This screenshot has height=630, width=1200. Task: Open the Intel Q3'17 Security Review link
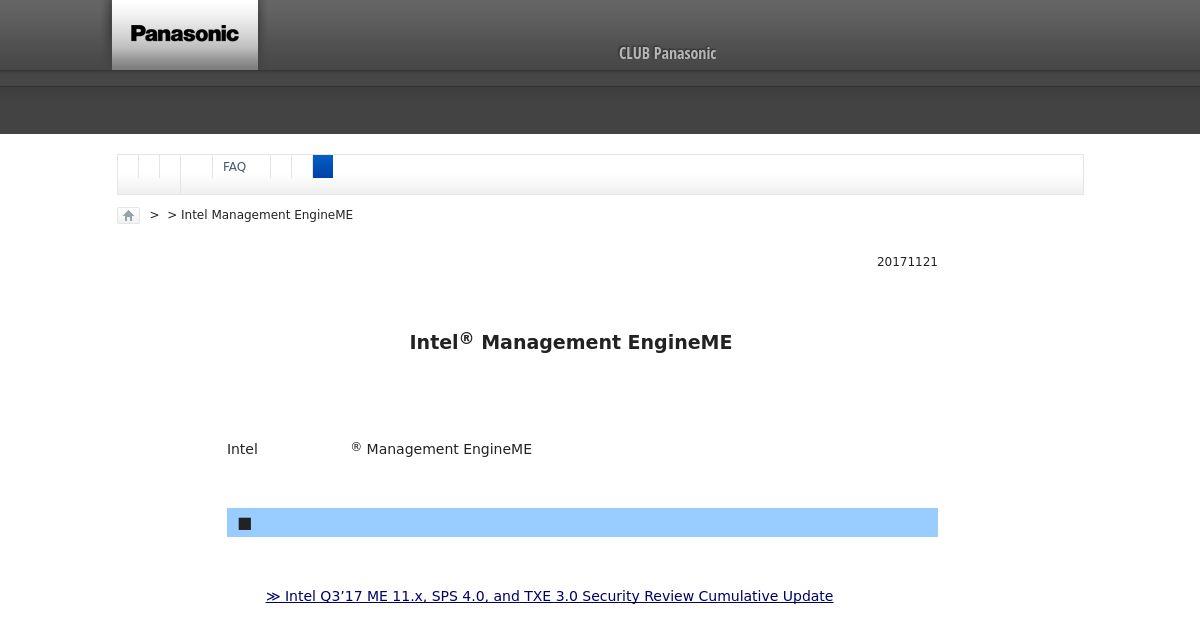(558, 596)
